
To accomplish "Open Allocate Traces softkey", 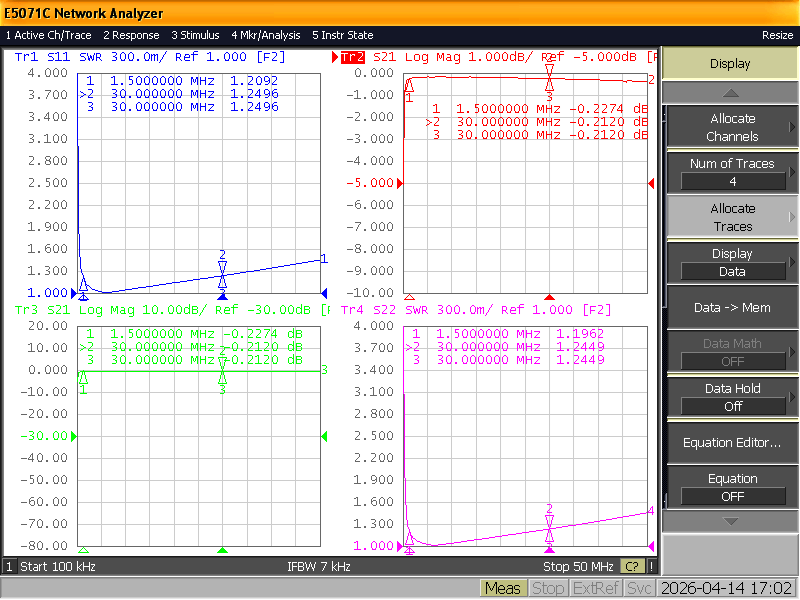I will click(x=732, y=217).
